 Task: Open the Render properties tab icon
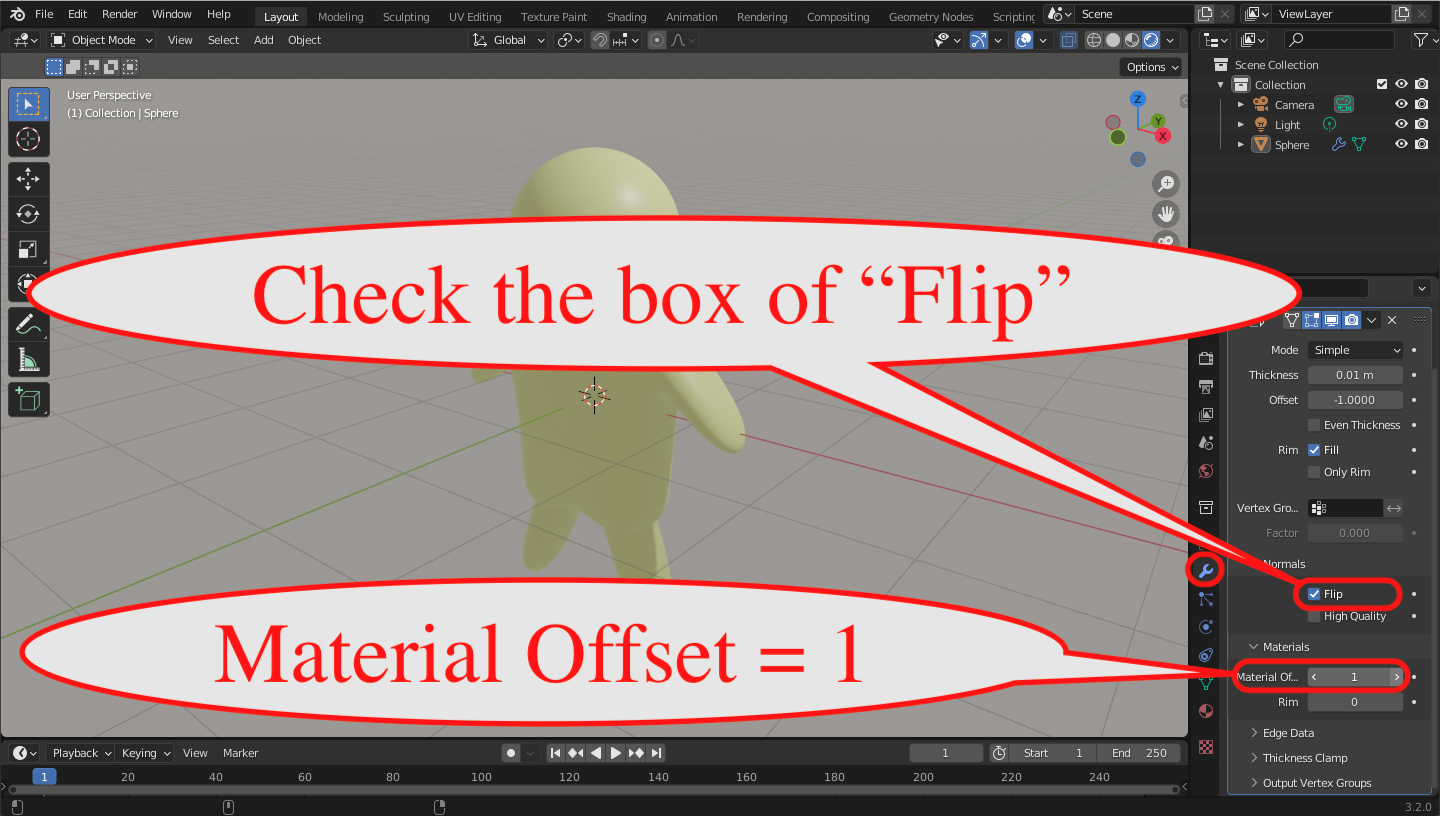(1206, 359)
